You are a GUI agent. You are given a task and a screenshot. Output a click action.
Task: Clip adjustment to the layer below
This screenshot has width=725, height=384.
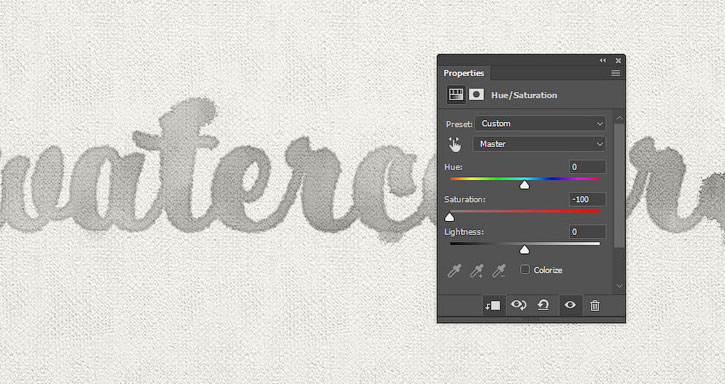[x=493, y=305]
